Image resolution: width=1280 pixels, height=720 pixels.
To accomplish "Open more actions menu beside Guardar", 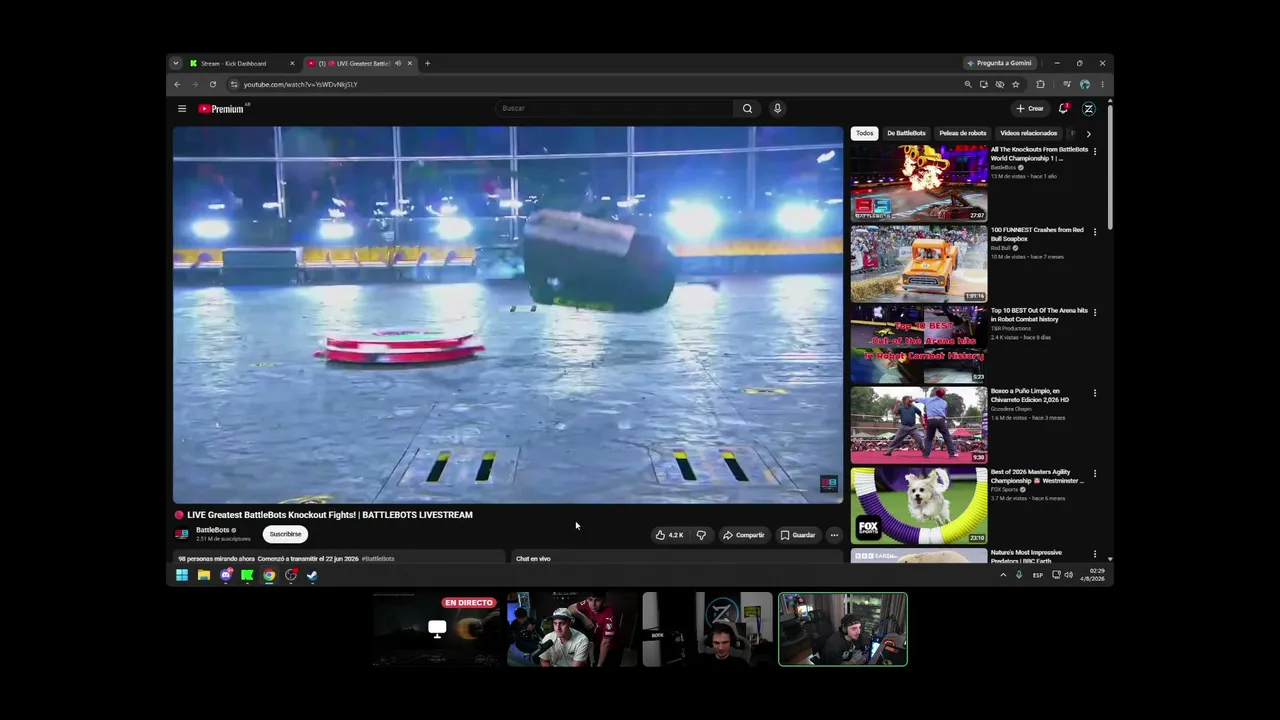I will coord(834,535).
